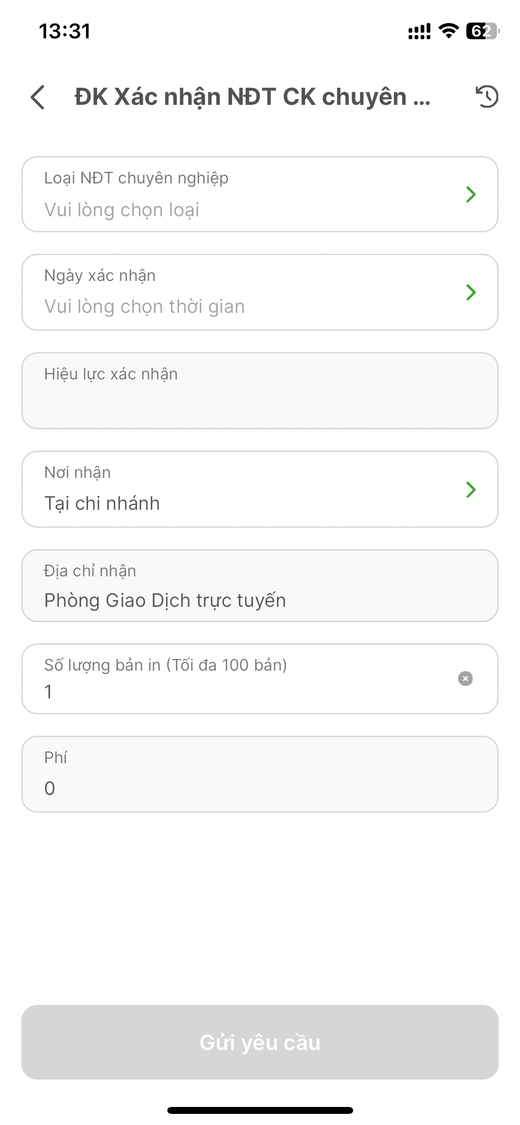This screenshot has width=520, height=1125.
Task: Tap the green chevron for Loại NĐT chuyên nghiệp
Action: click(x=471, y=194)
